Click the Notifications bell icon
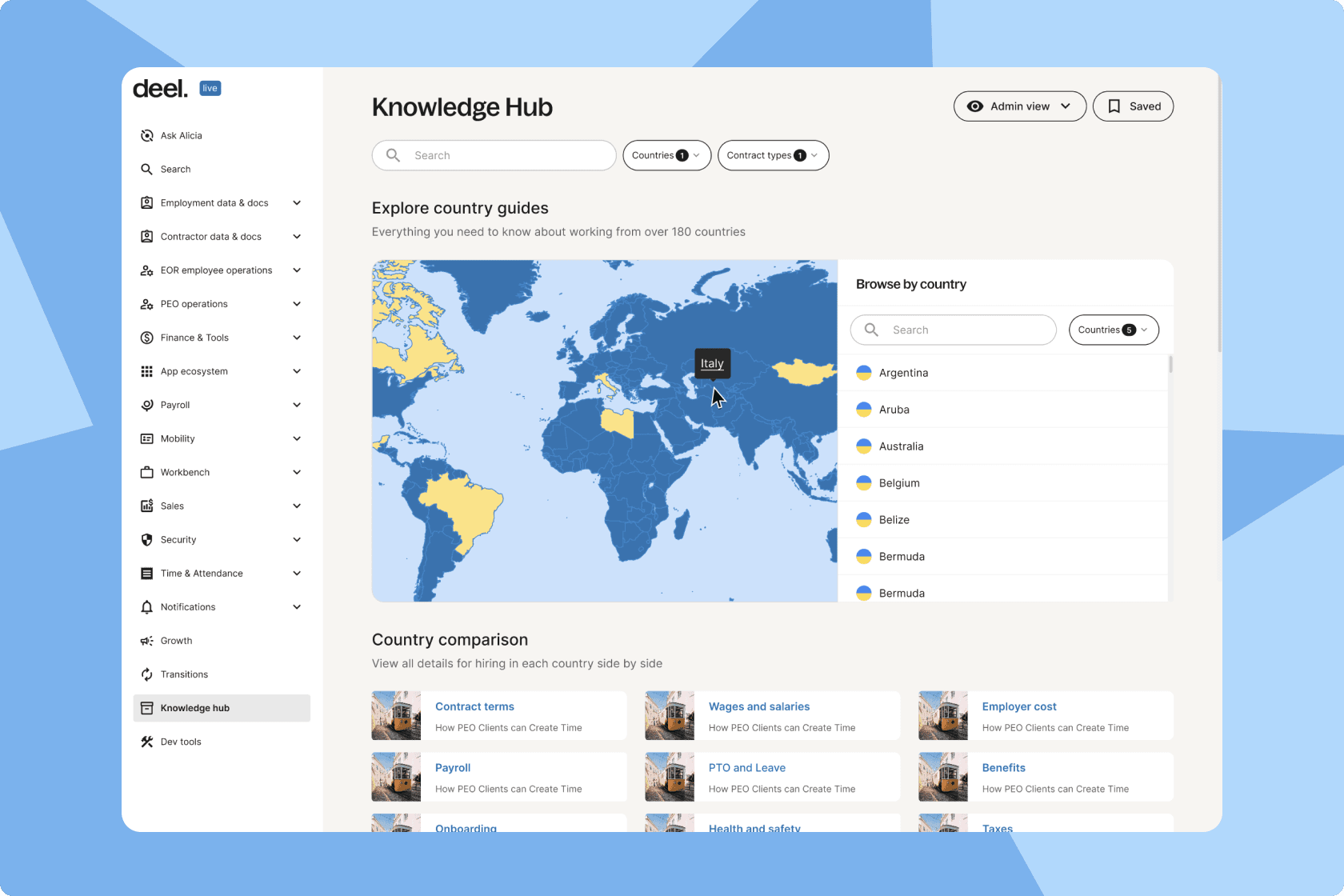1344x896 pixels. click(x=147, y=606)
